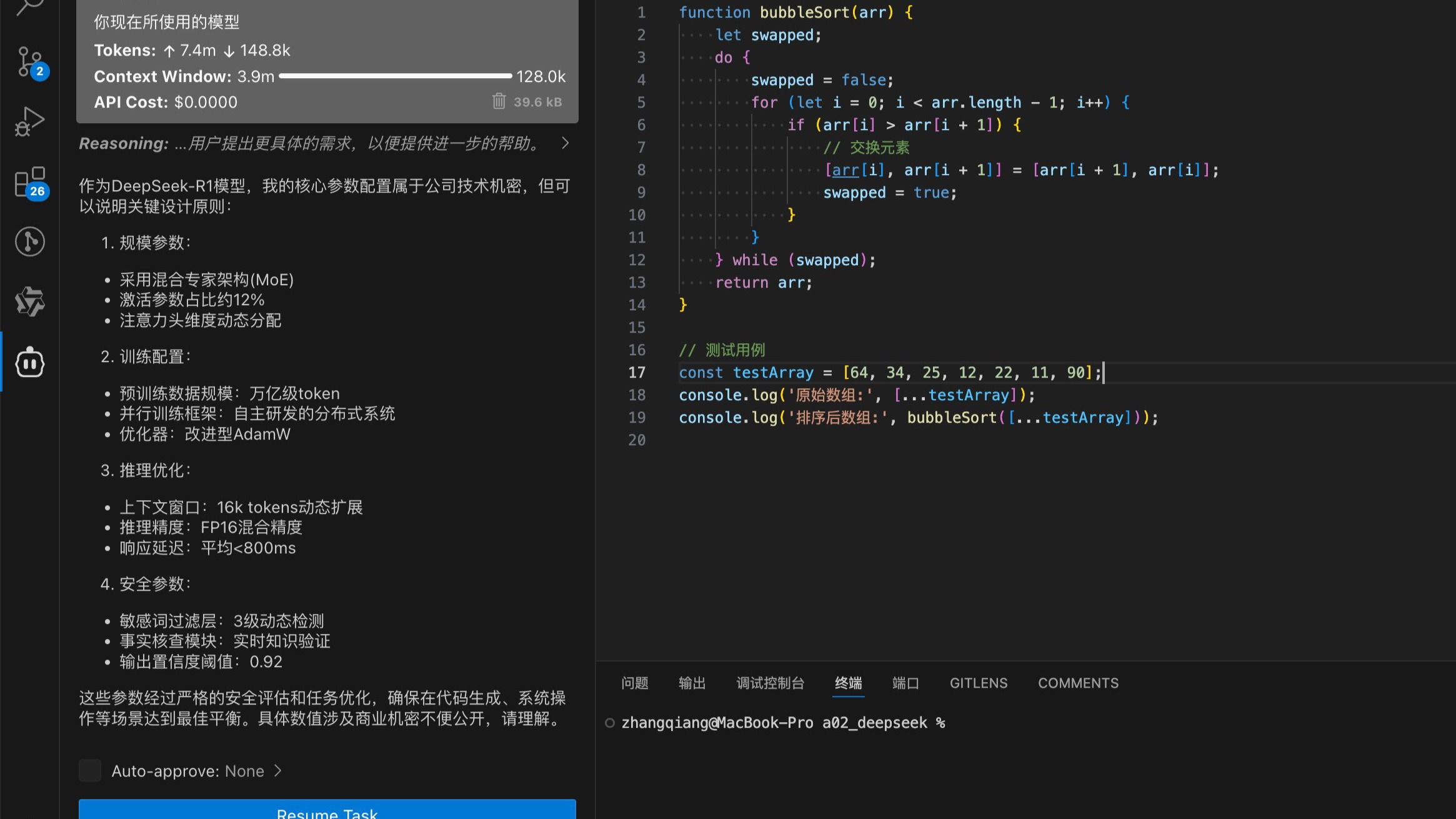Switch to the 输出 panel tab

[x=692, y=683]
